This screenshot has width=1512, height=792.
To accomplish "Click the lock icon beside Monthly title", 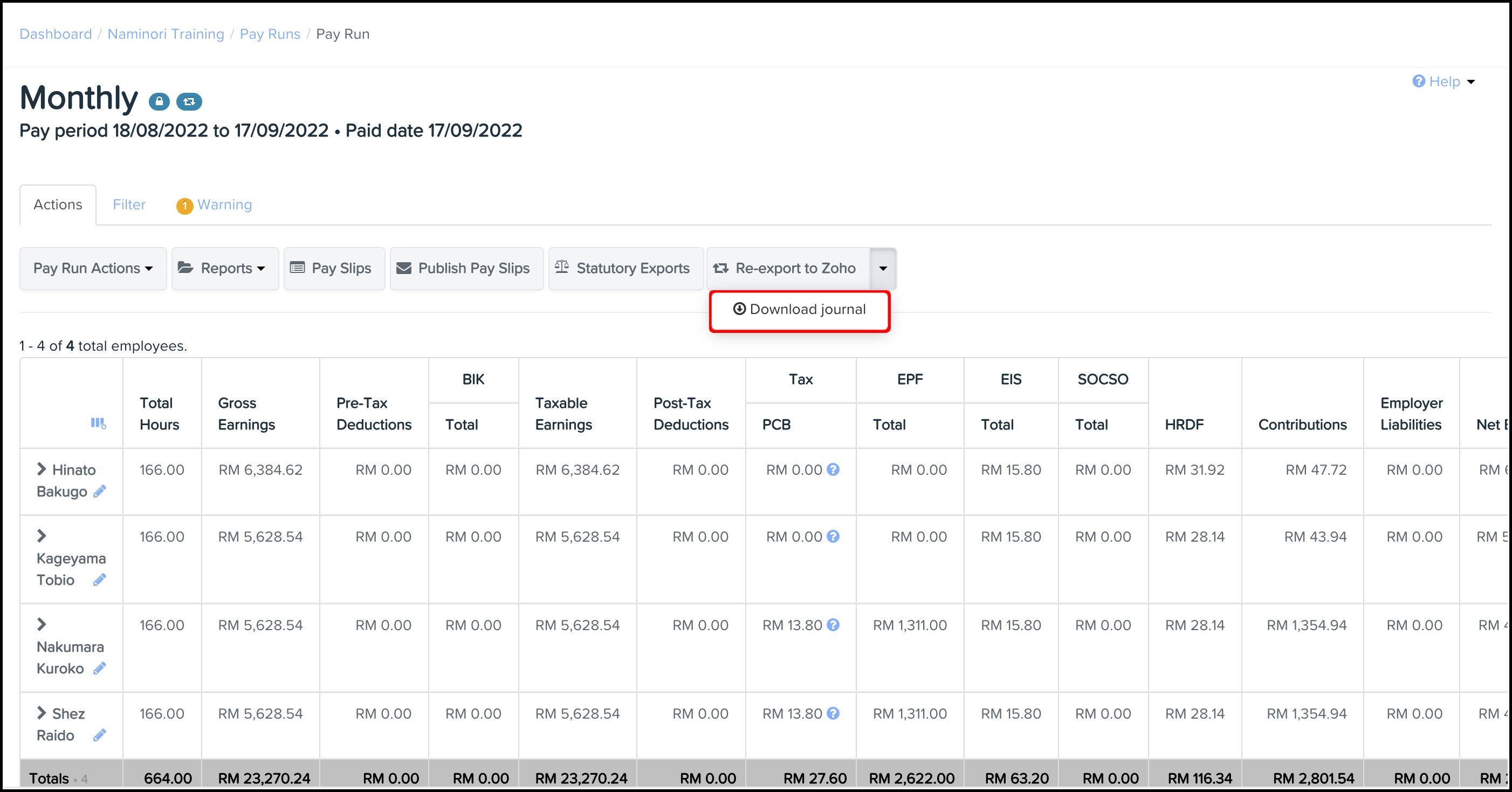I will pos(159,101).
